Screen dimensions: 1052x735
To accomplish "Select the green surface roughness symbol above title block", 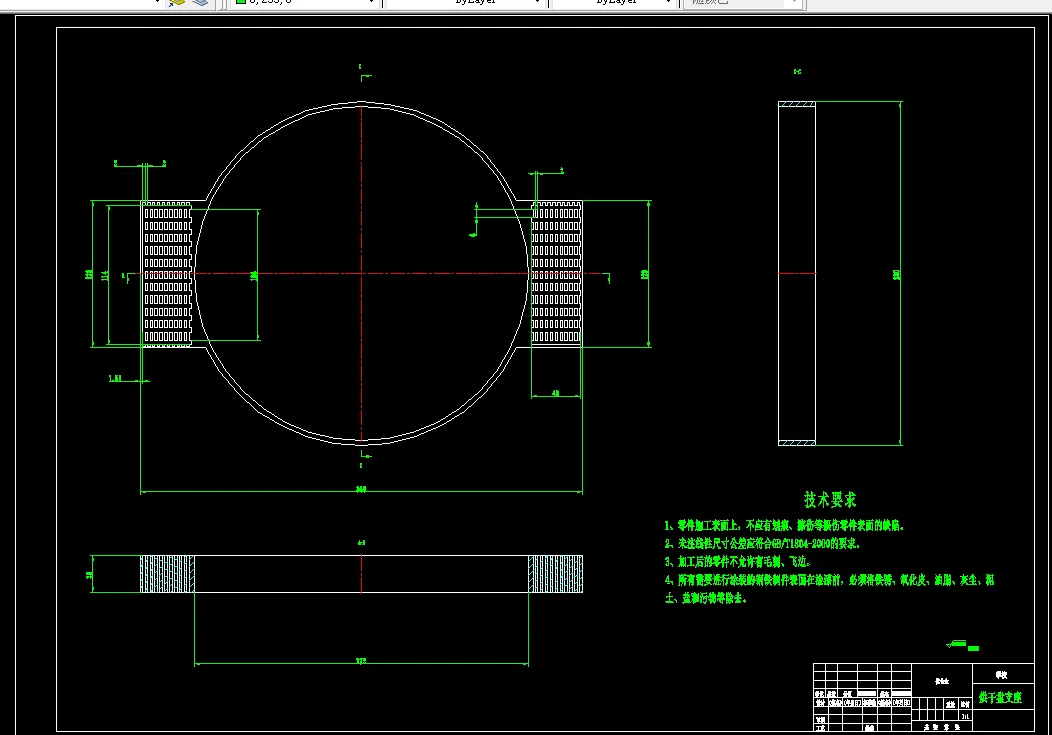I will point(963,645).
